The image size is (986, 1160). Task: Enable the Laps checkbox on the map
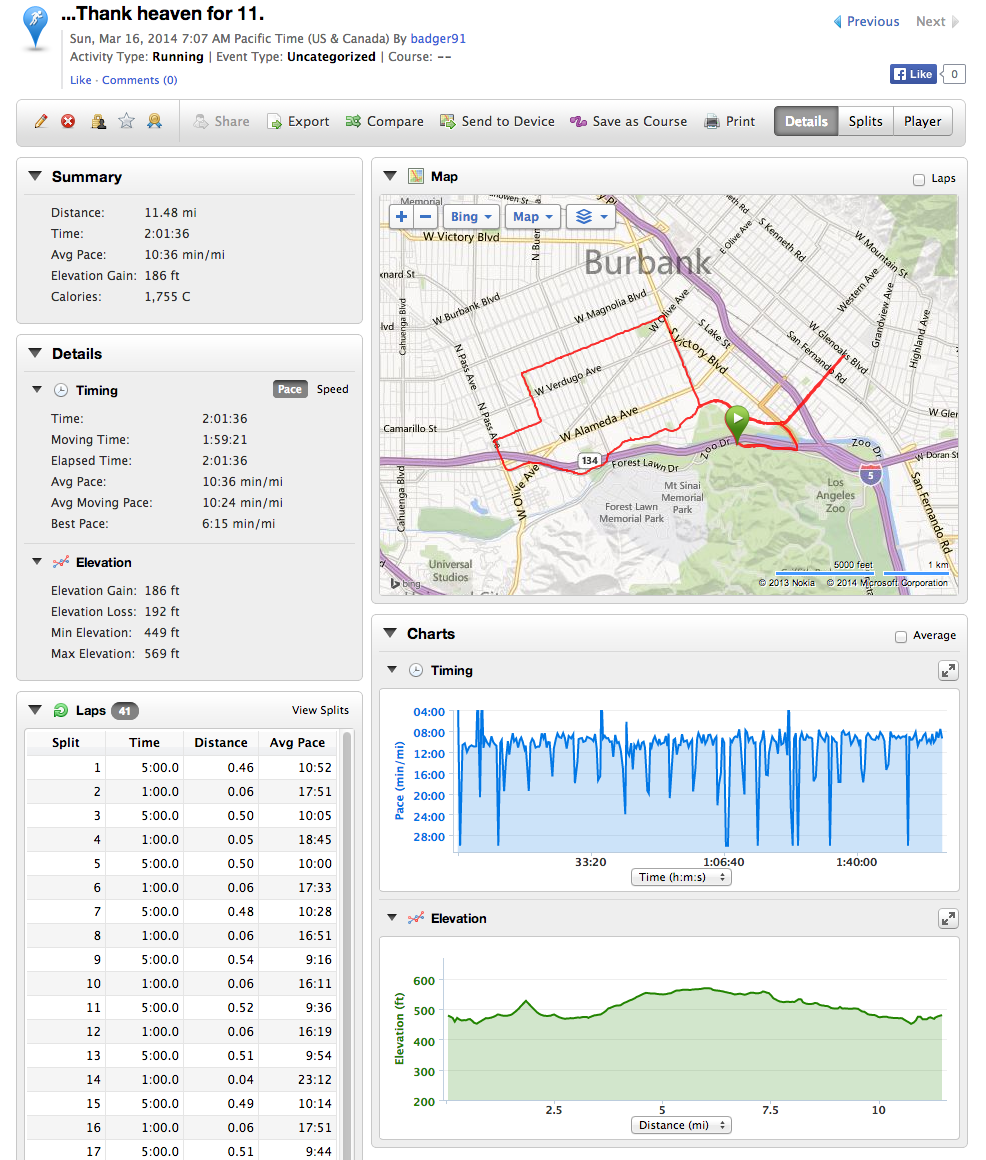click(918, 180)
